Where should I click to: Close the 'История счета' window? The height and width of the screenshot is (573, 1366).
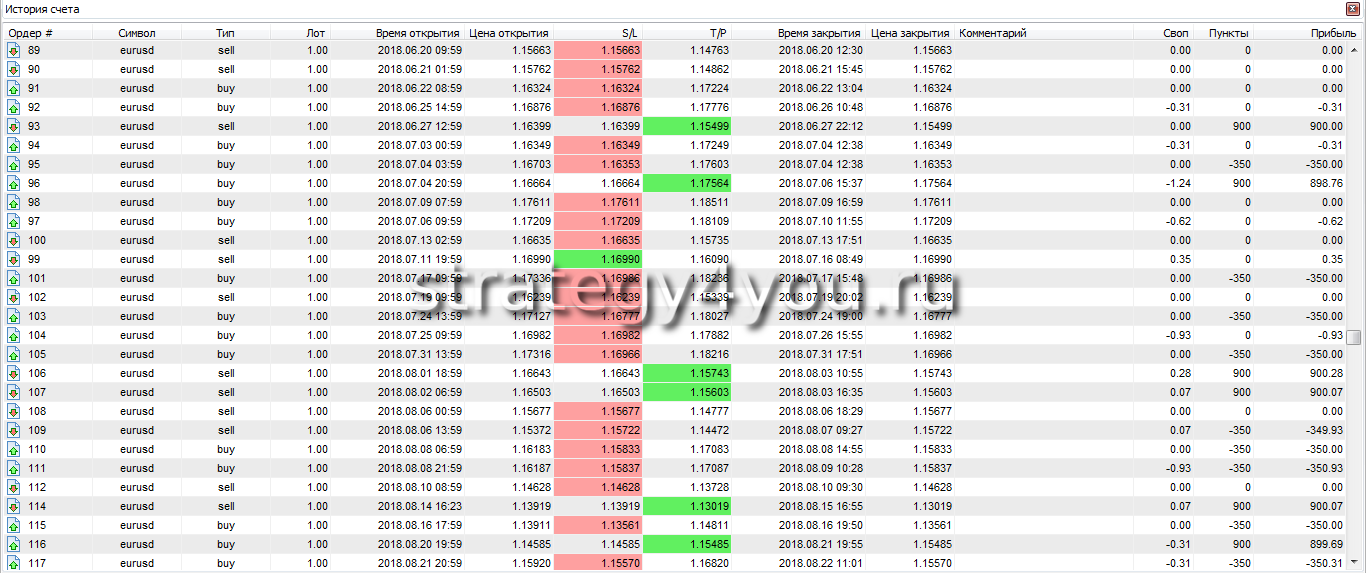pyautogui.click(x=1354, y=9)
